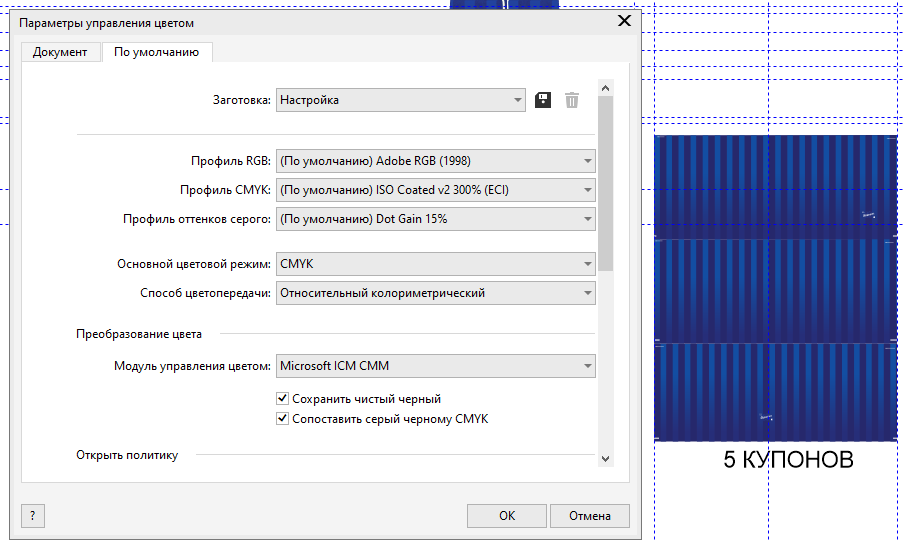Viewport: 904px width, 540px height.
Task: Open the Модуль управления цветом dropdown
Action: [435, 366]
